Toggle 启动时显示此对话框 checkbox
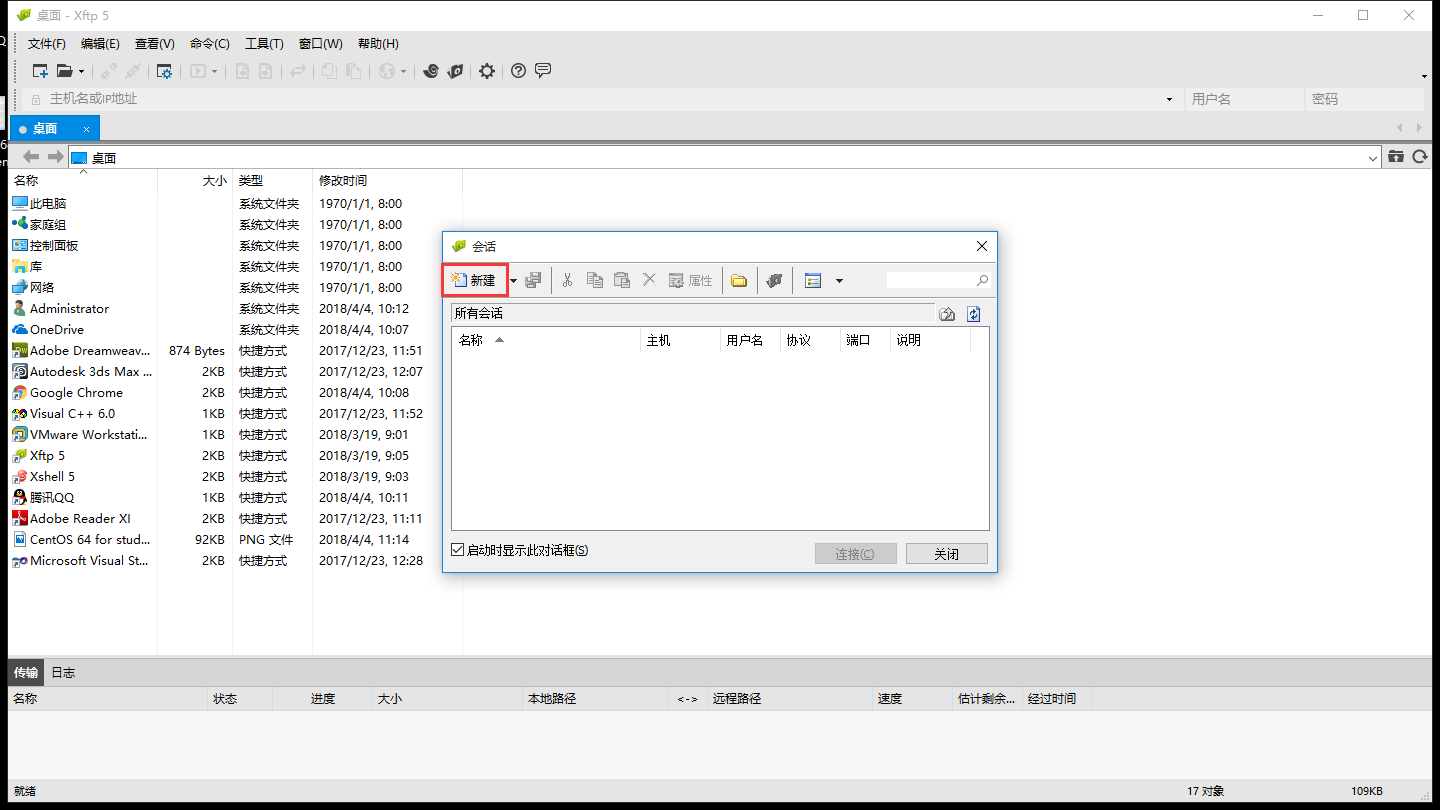Viewport: 1440px width, 810px height. pos(458,550)
